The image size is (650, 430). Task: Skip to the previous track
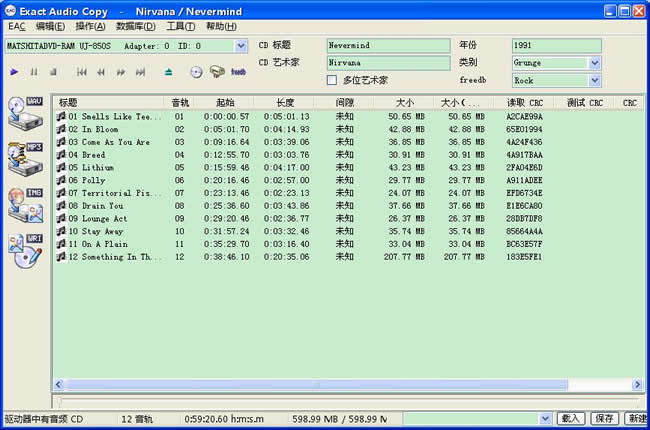pos(82,72)
